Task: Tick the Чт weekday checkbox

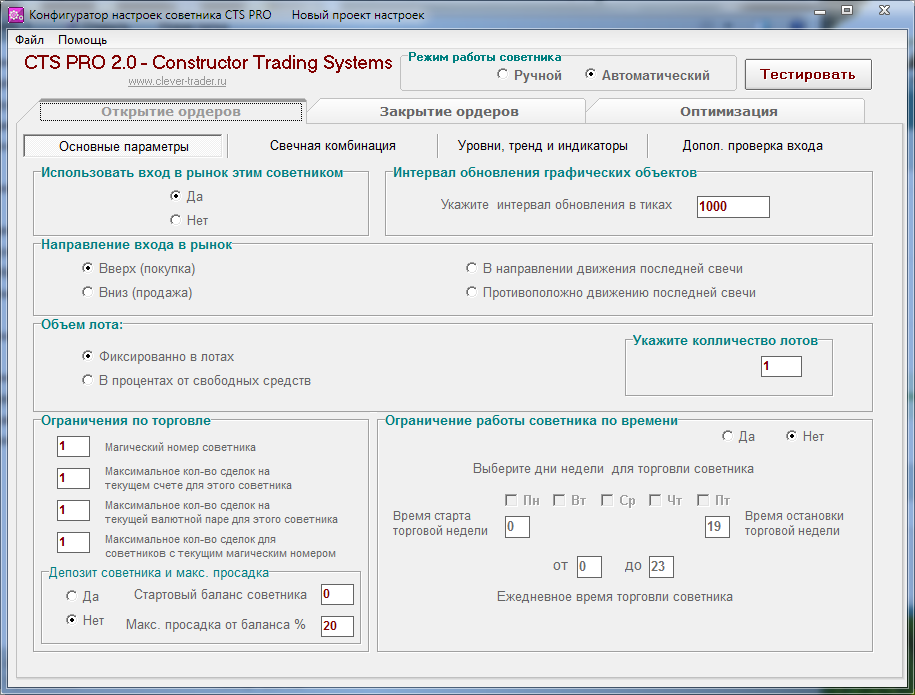Action: 655,500
